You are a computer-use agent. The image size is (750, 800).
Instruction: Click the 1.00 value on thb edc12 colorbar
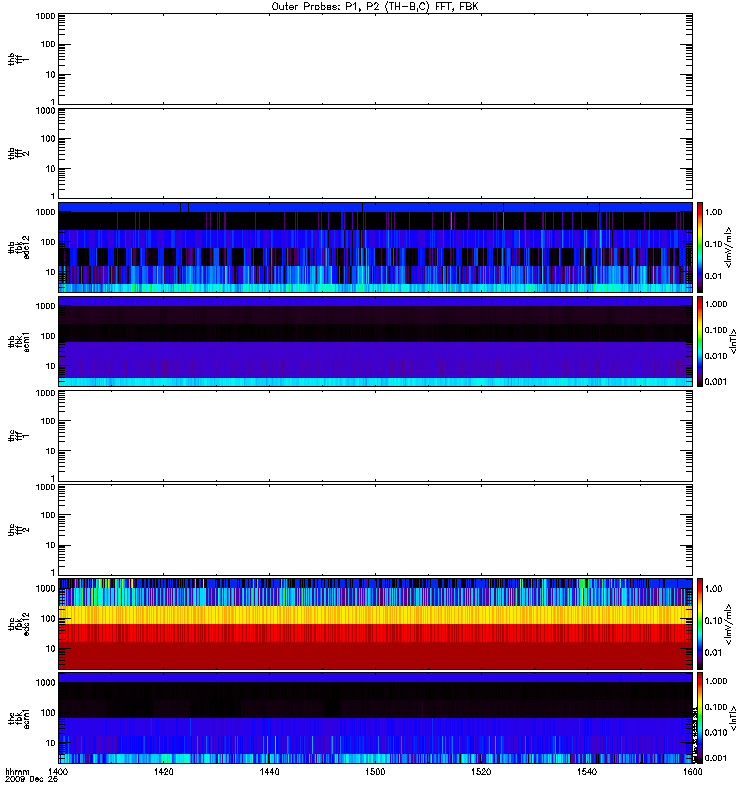tap(714, 212)
